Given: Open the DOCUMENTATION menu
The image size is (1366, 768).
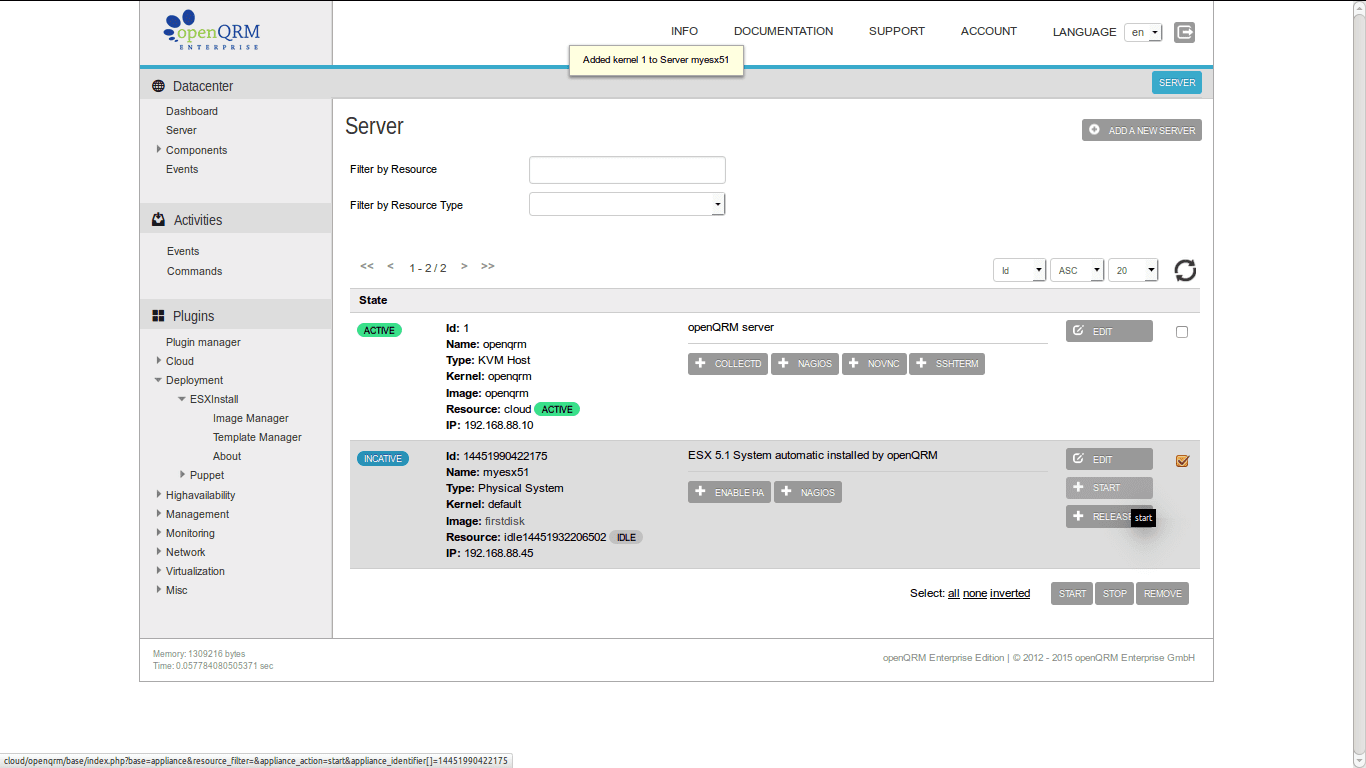Looking at the screenshot, I should [783, 31].
